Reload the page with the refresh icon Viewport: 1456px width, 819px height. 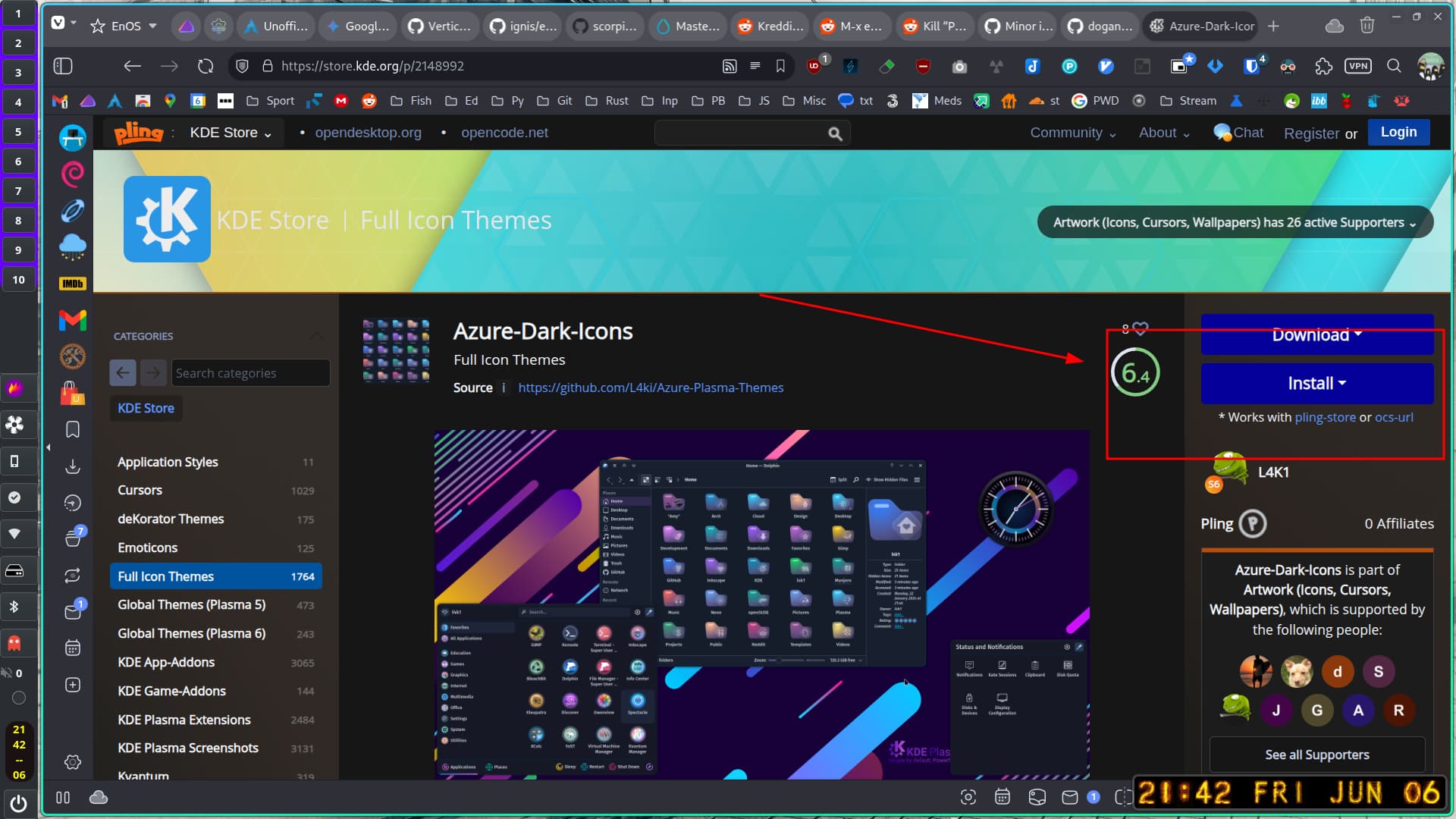(x=206, y=66)
